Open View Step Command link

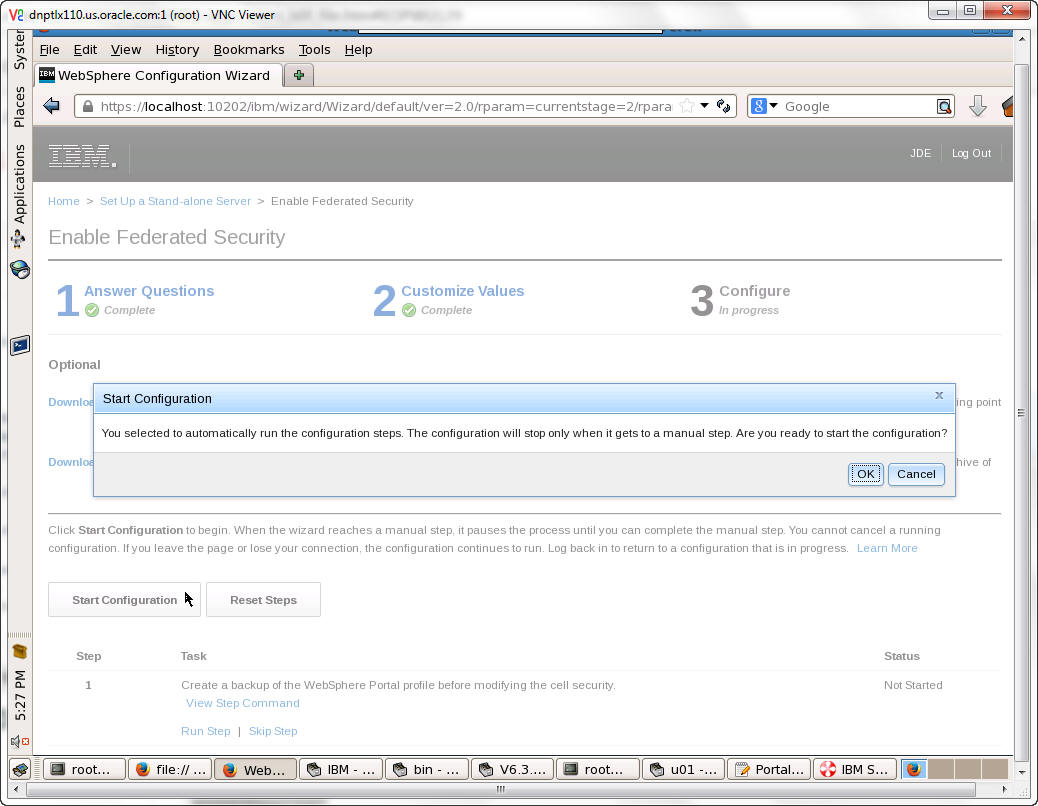242,703
